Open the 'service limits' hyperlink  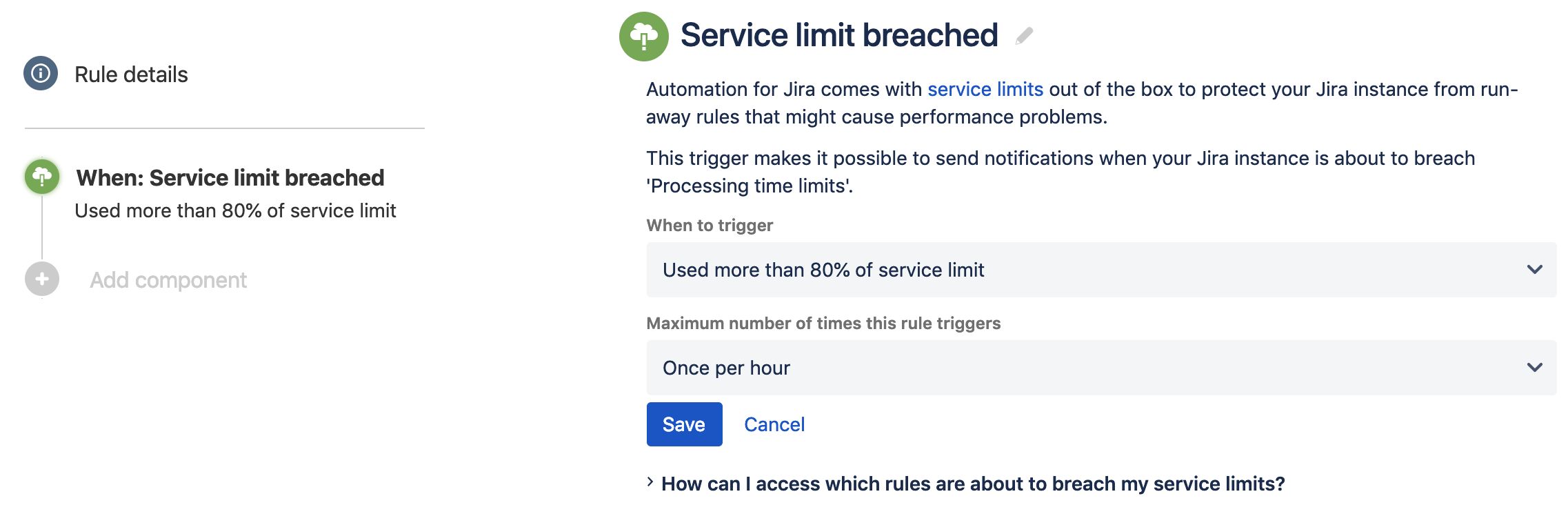tap(985, 90)
